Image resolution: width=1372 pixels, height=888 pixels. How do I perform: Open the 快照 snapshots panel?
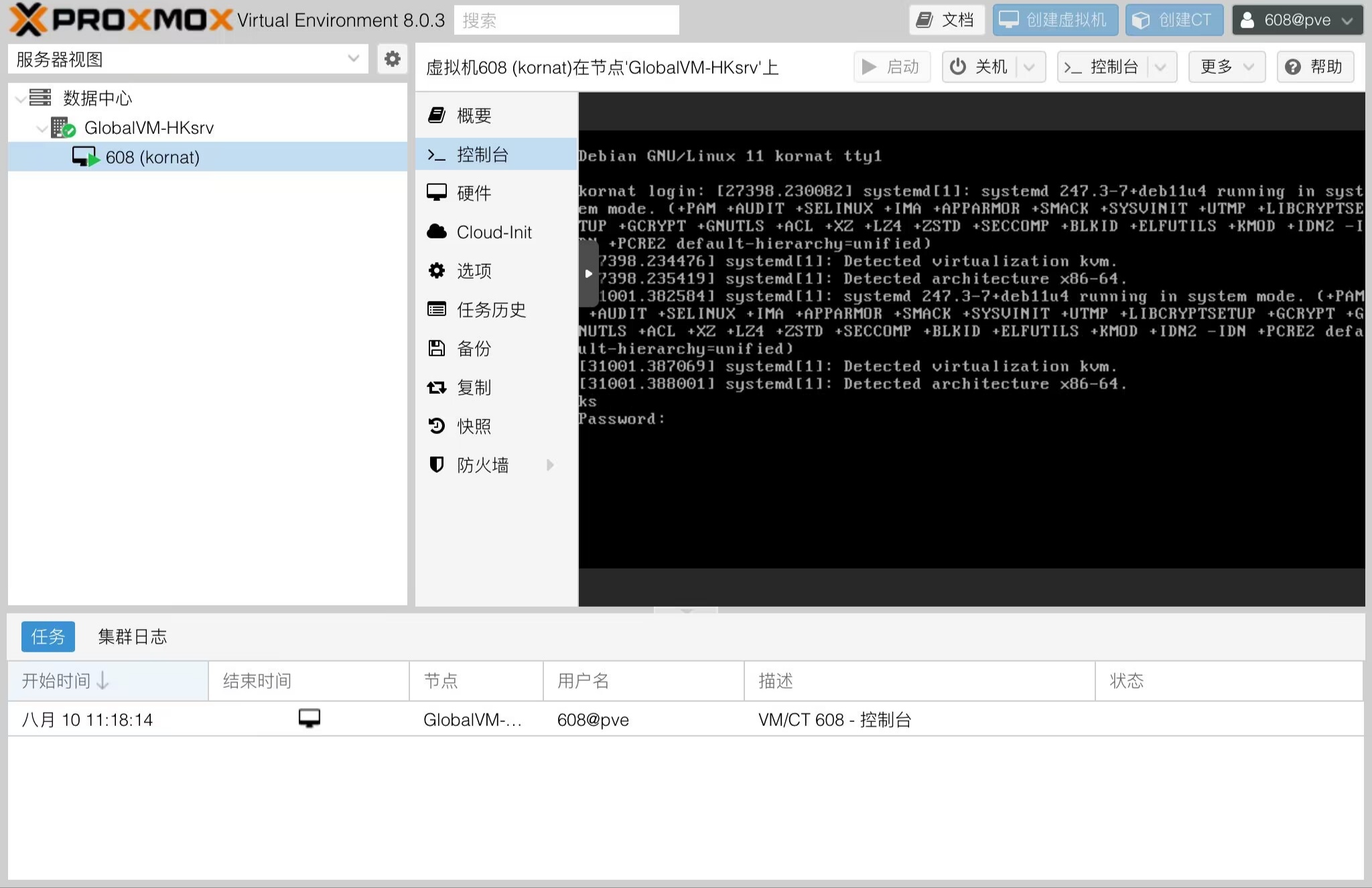click(474, 426)
